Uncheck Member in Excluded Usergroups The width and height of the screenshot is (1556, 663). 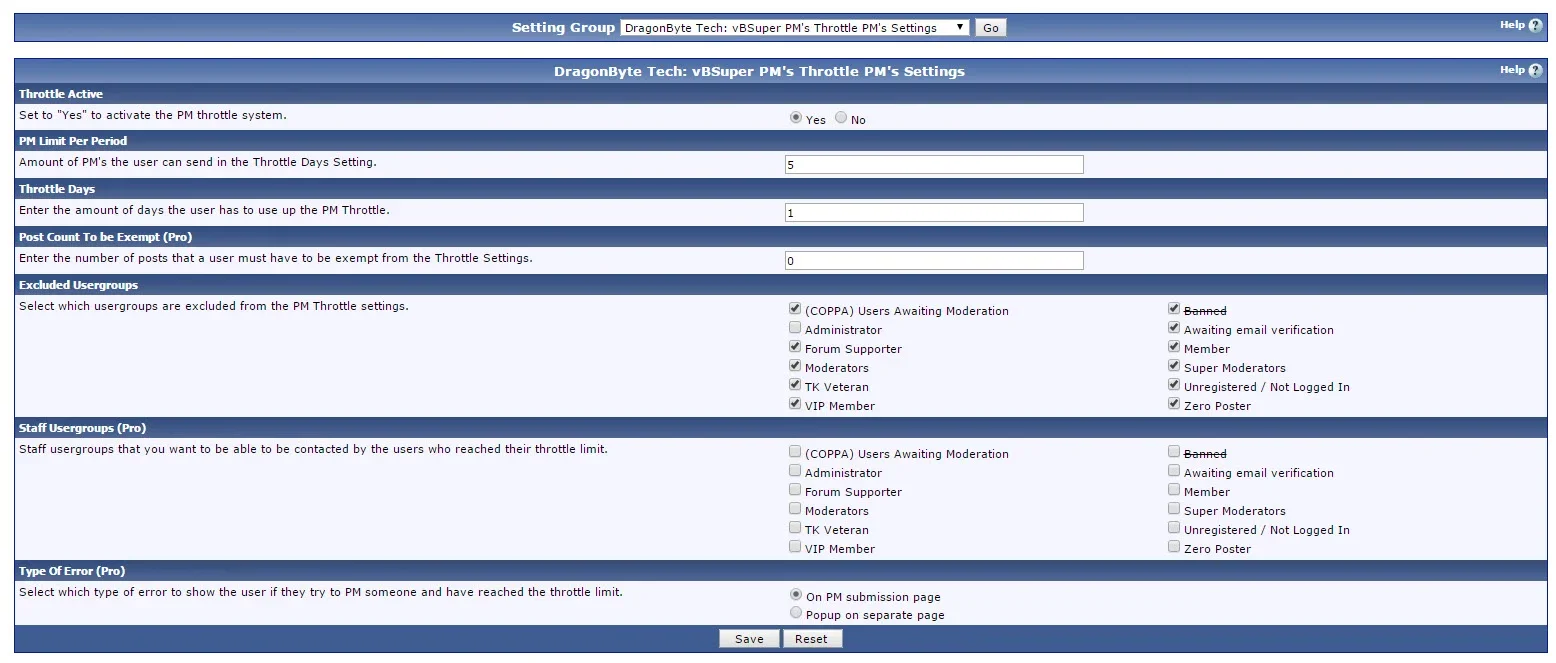click(1174, 347)
